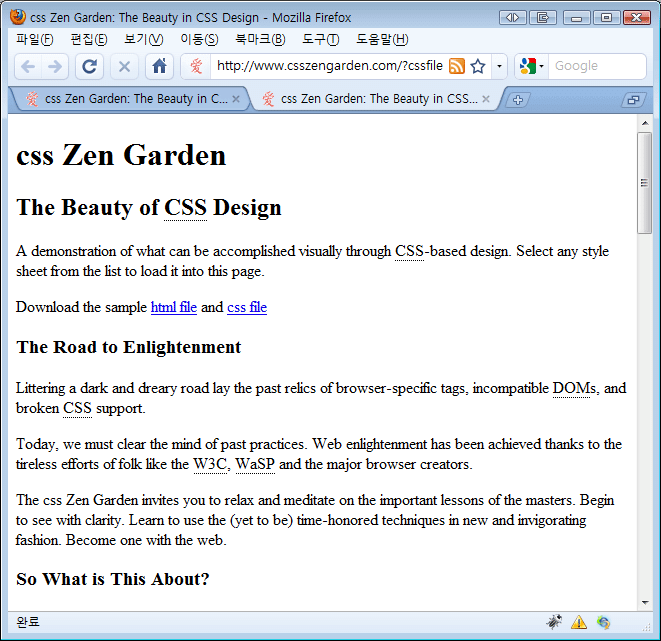Follow the html file link
This screenshot has width=661, height=641.
[174, 307]
